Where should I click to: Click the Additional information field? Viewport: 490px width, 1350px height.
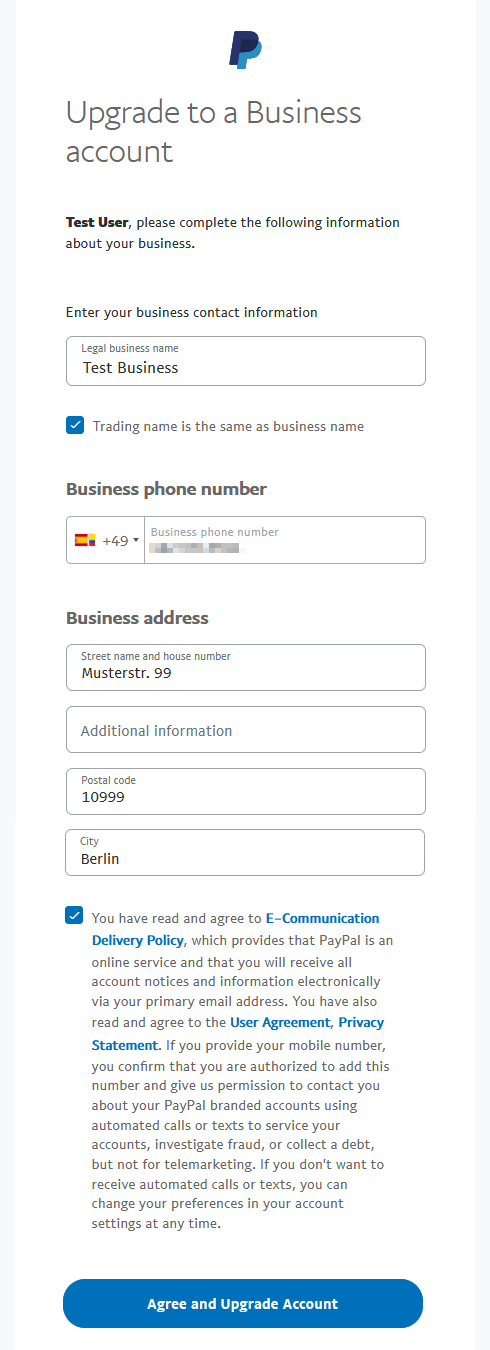[246, 730]
